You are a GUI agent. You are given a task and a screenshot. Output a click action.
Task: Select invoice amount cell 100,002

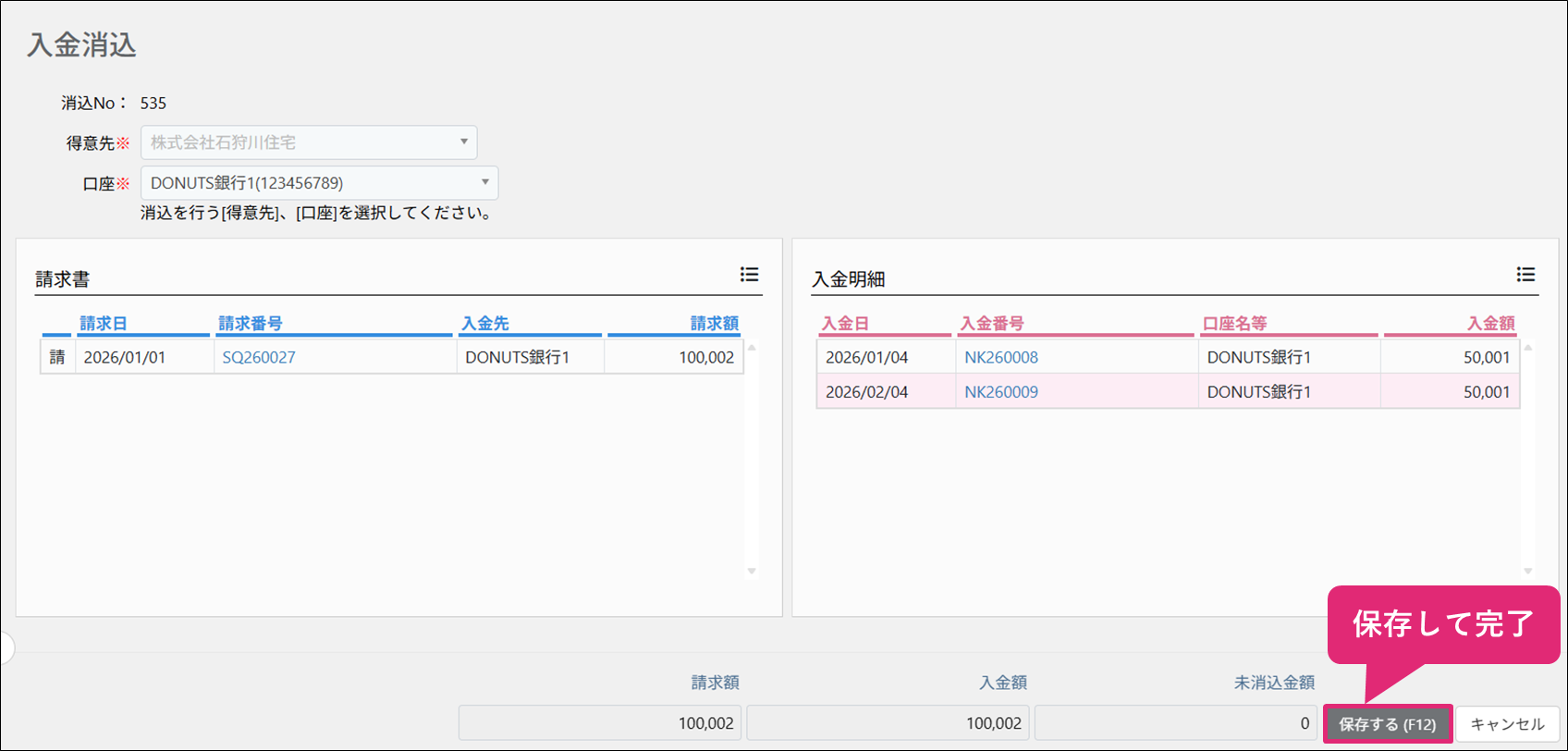click(674, 357)
